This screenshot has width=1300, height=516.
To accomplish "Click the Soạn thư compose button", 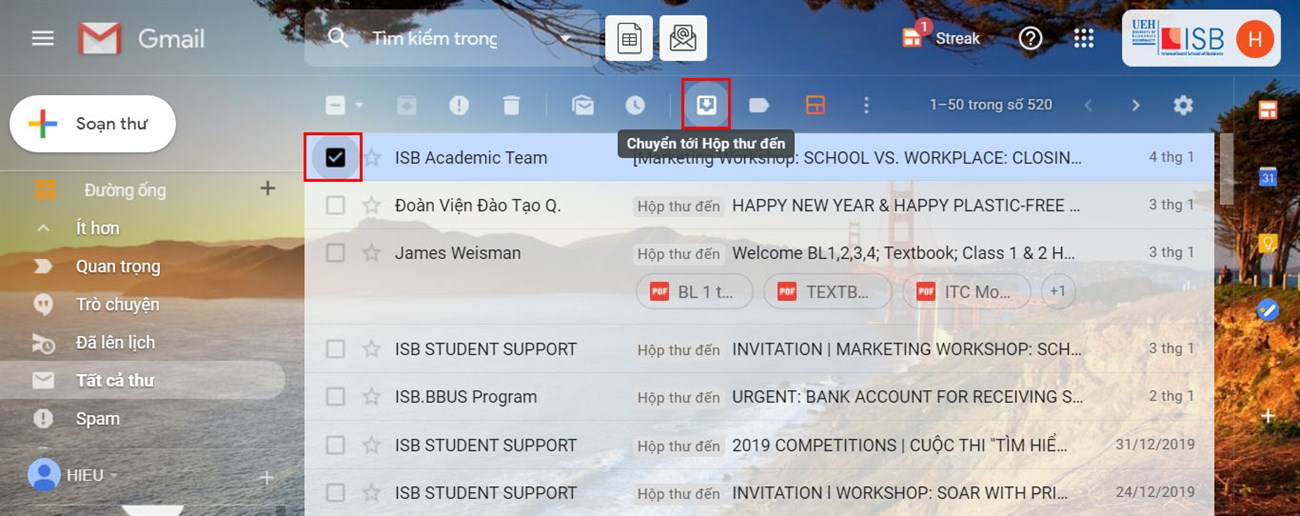I will (x=93, y=124).
